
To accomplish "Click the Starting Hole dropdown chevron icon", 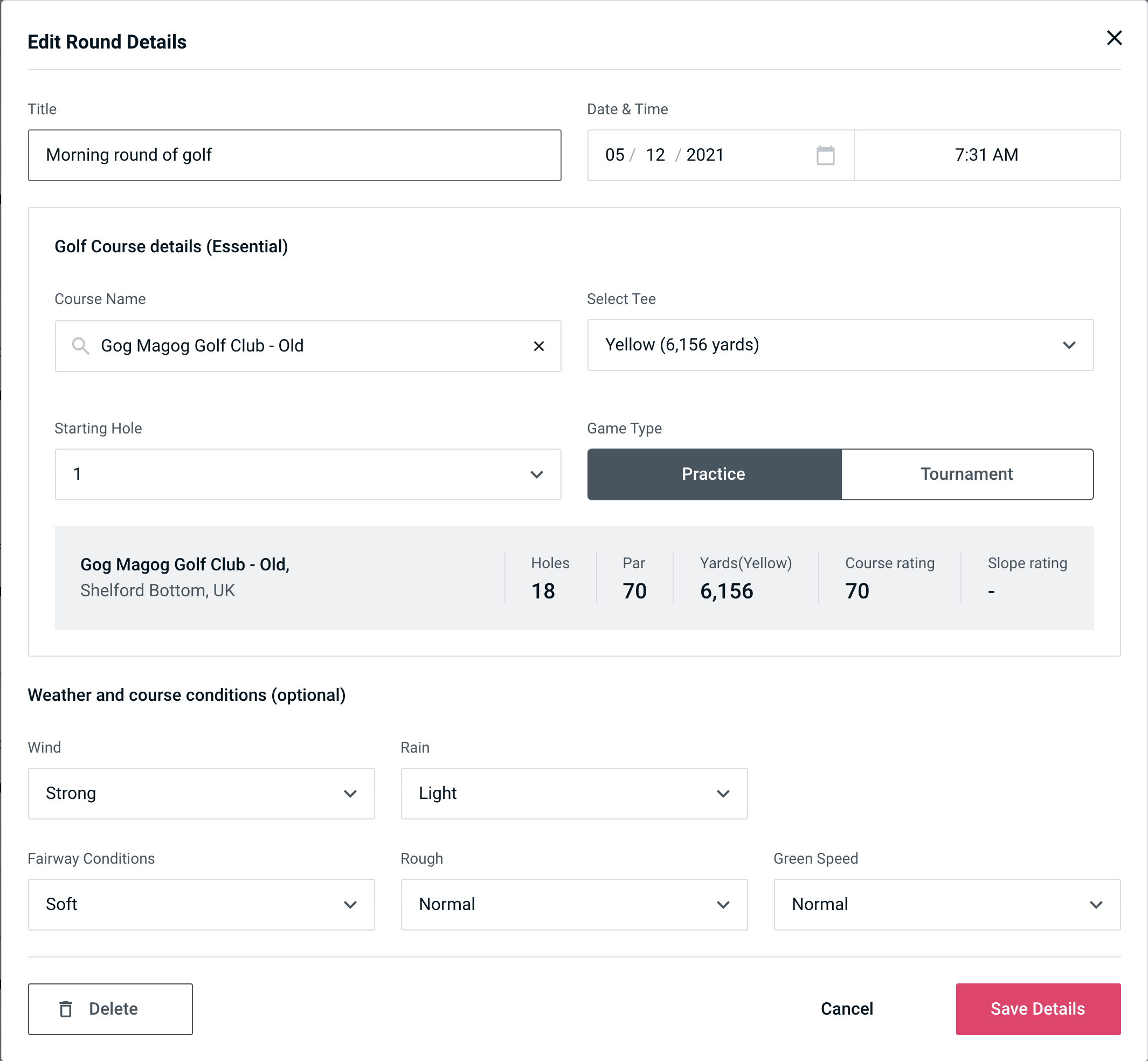I will 539,475.
